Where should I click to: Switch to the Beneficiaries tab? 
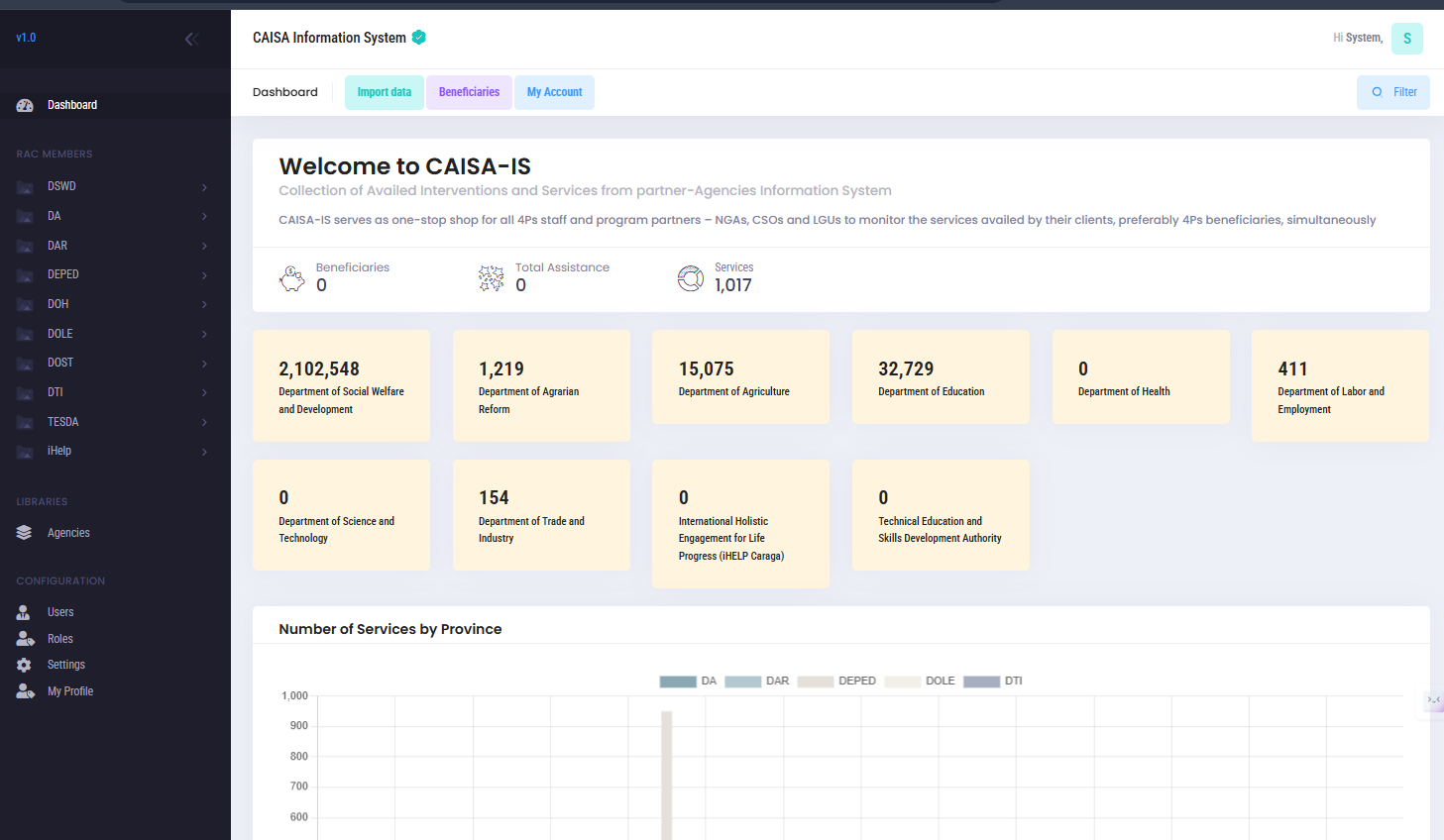point(469,92)
